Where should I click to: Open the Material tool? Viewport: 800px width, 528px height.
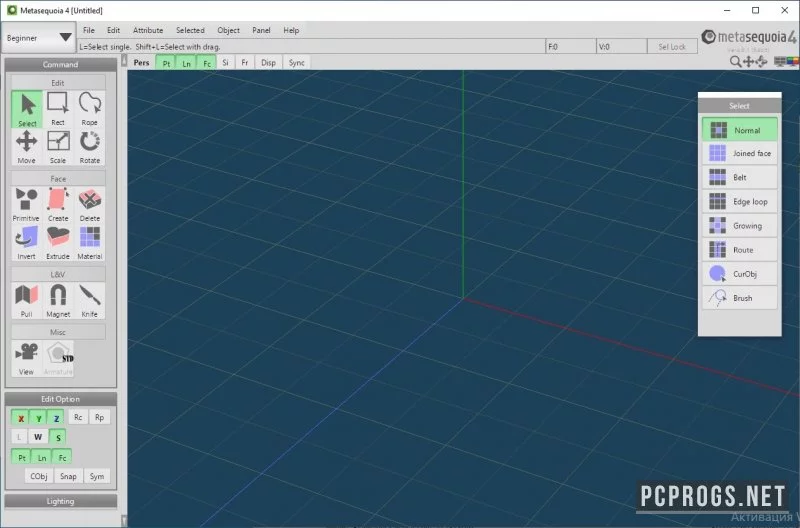pos(90,243)
